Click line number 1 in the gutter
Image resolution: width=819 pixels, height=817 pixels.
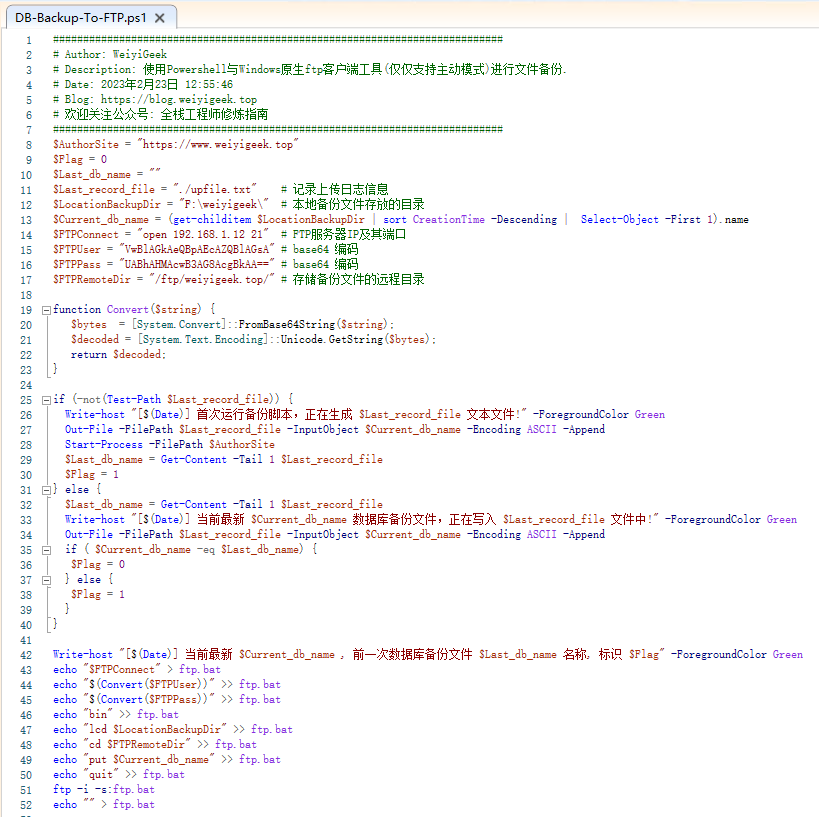point(28,39)
